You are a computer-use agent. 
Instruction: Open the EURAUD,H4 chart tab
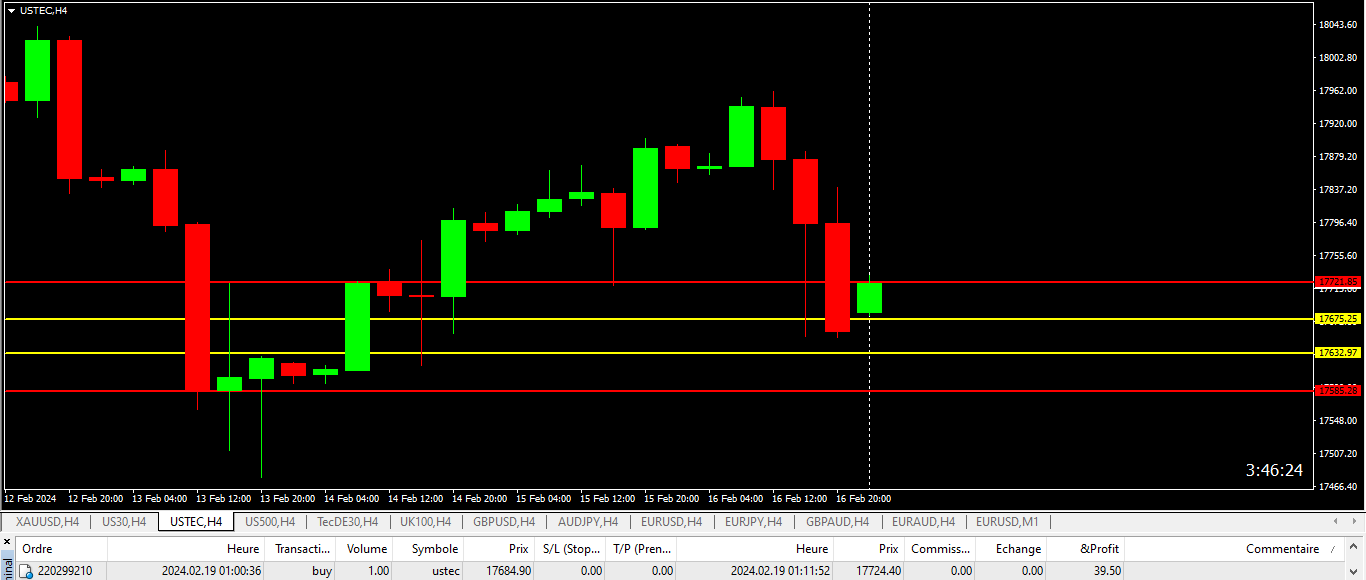click(x=923, y=522)
